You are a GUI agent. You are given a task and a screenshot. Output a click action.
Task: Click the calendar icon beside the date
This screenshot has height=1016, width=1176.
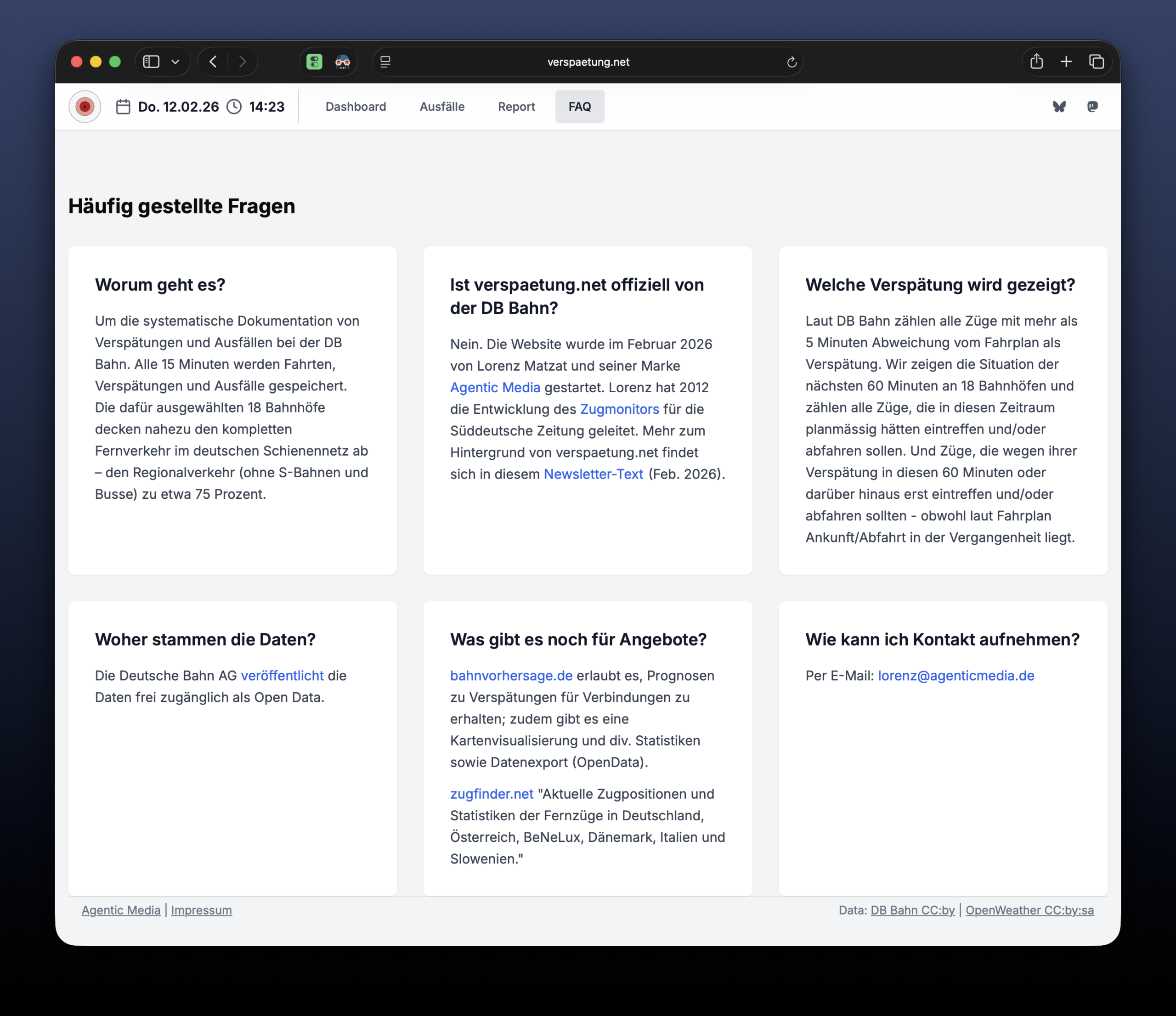(123, 107)
